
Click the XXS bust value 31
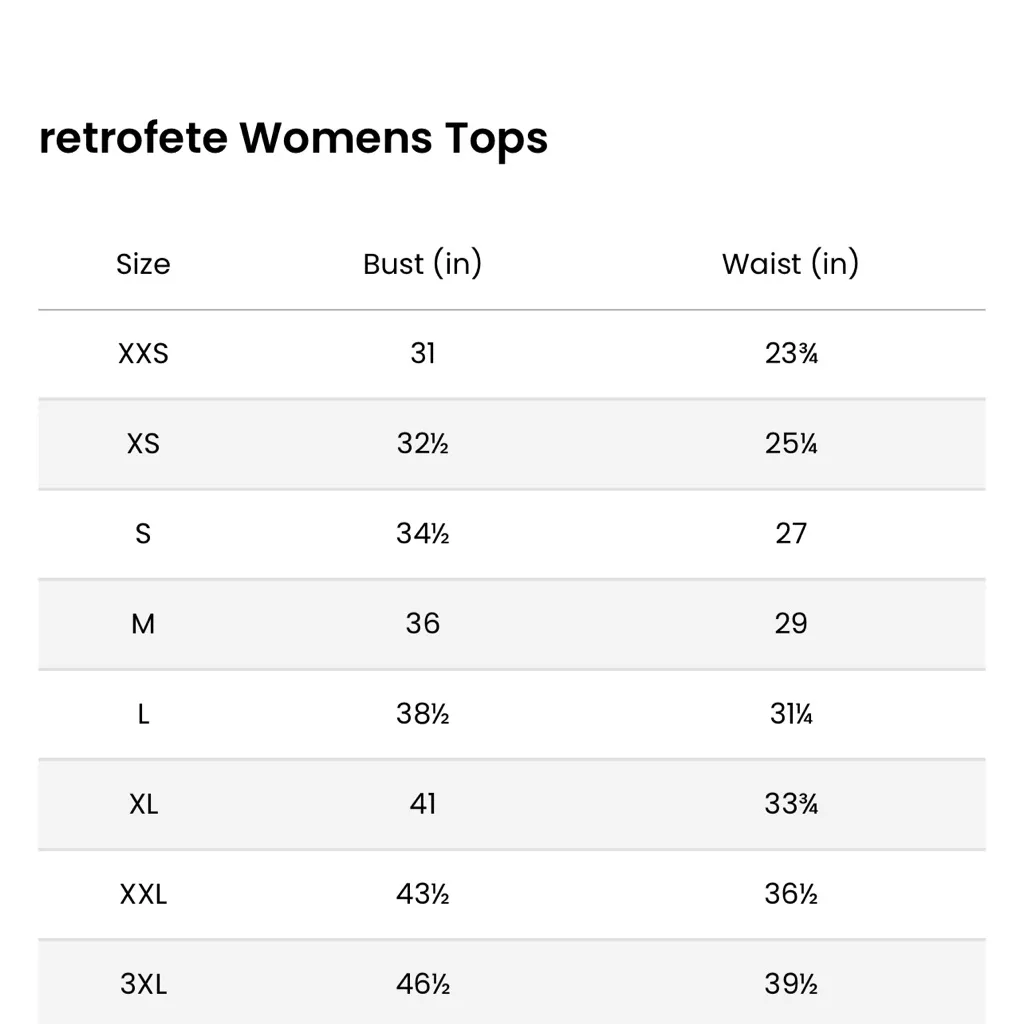coord(422,354)
